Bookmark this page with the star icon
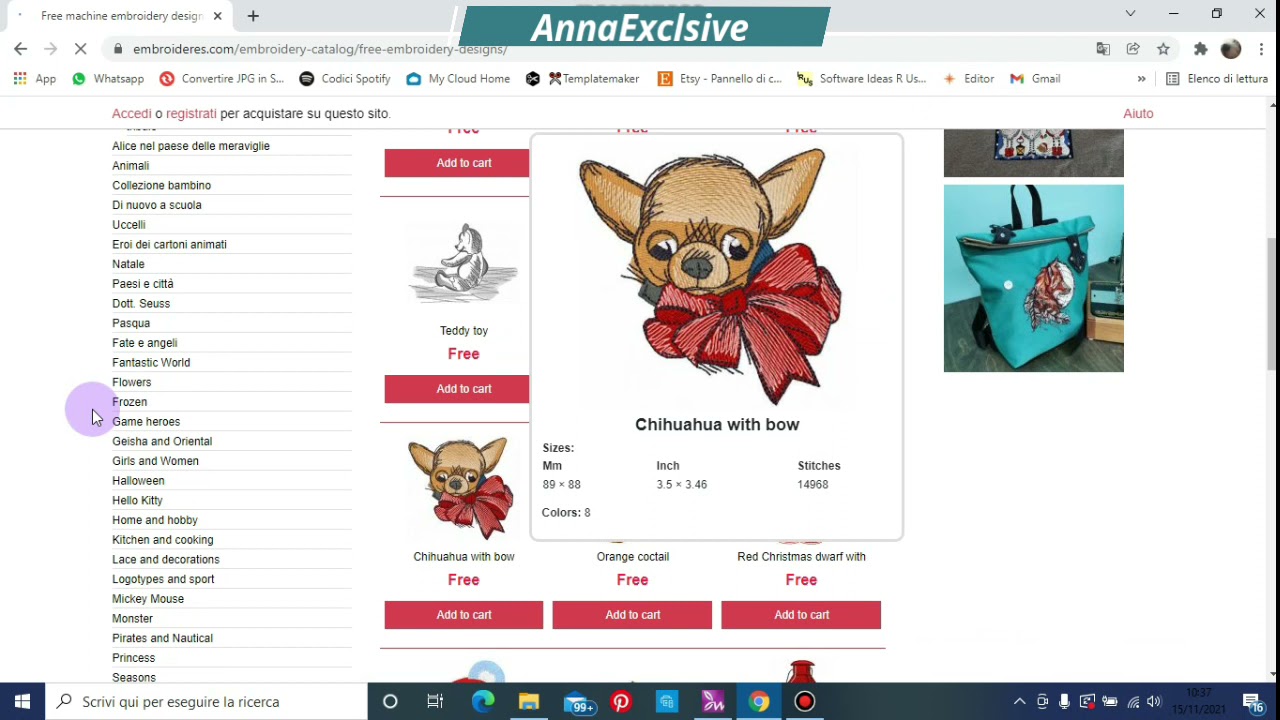 (1163, 49)
